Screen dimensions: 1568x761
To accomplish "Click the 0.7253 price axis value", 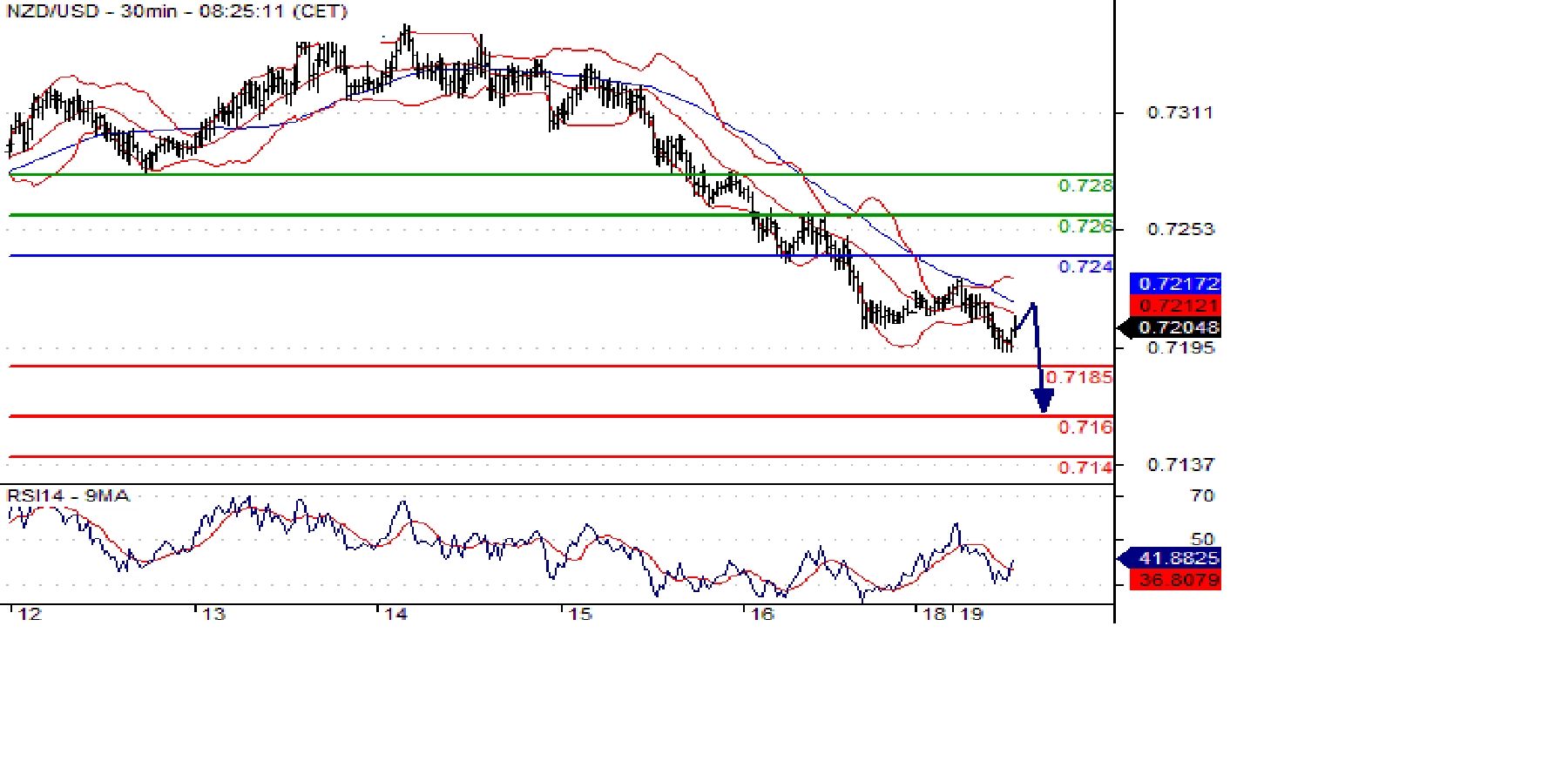I will (x=1179, y=229).
